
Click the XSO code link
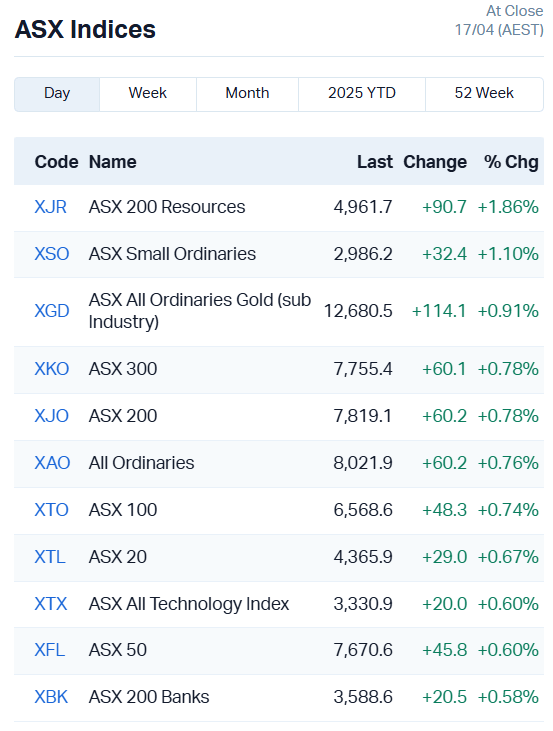click(52, 254)
